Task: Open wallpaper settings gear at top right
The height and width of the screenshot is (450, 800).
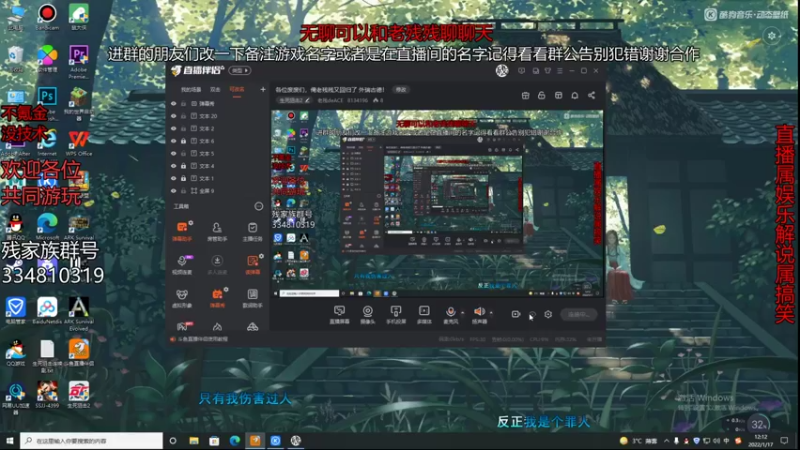Action: pyautogui.click(x=772, y=35)
